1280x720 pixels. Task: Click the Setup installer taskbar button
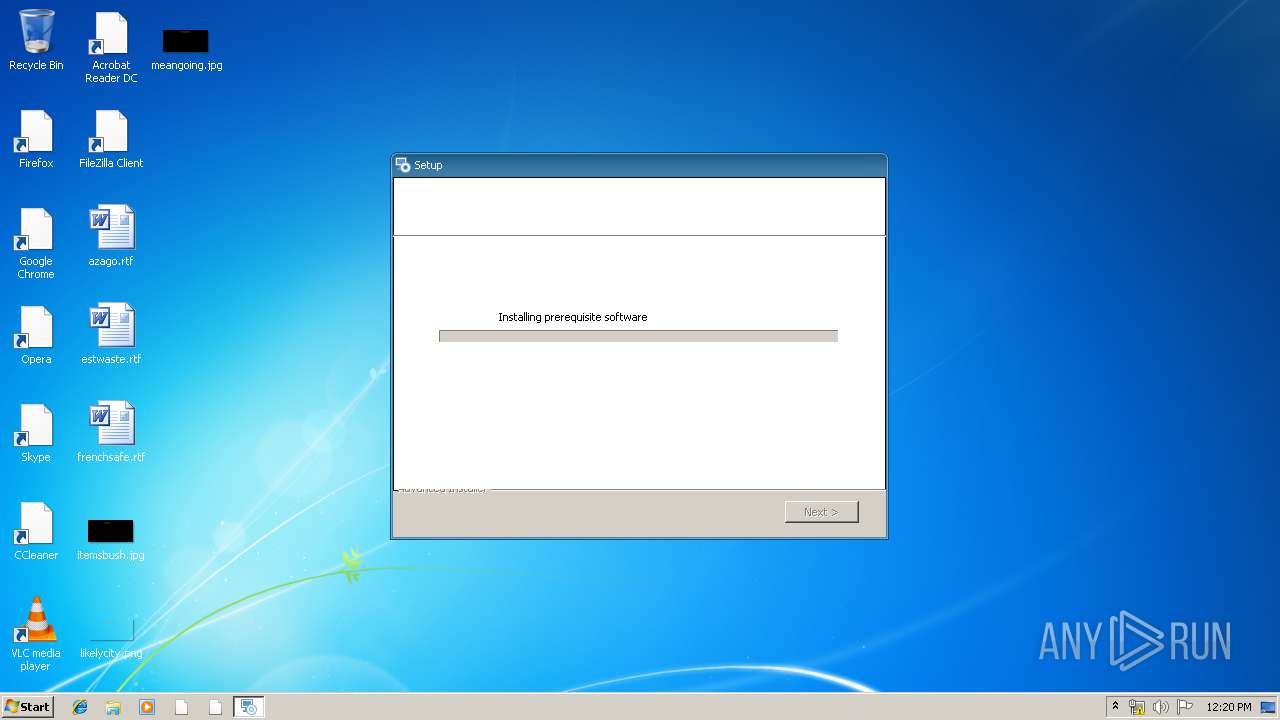click(249, 707)
